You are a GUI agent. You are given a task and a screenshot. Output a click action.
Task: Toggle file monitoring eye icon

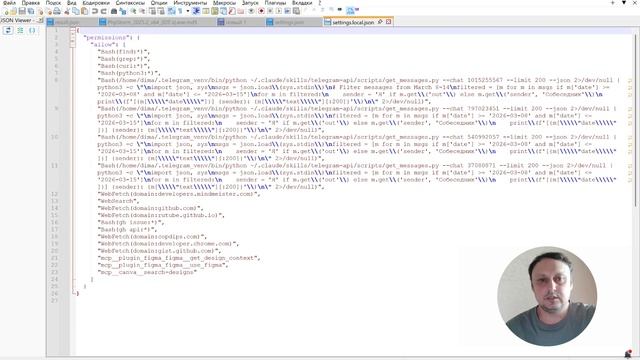pos(251,11)
